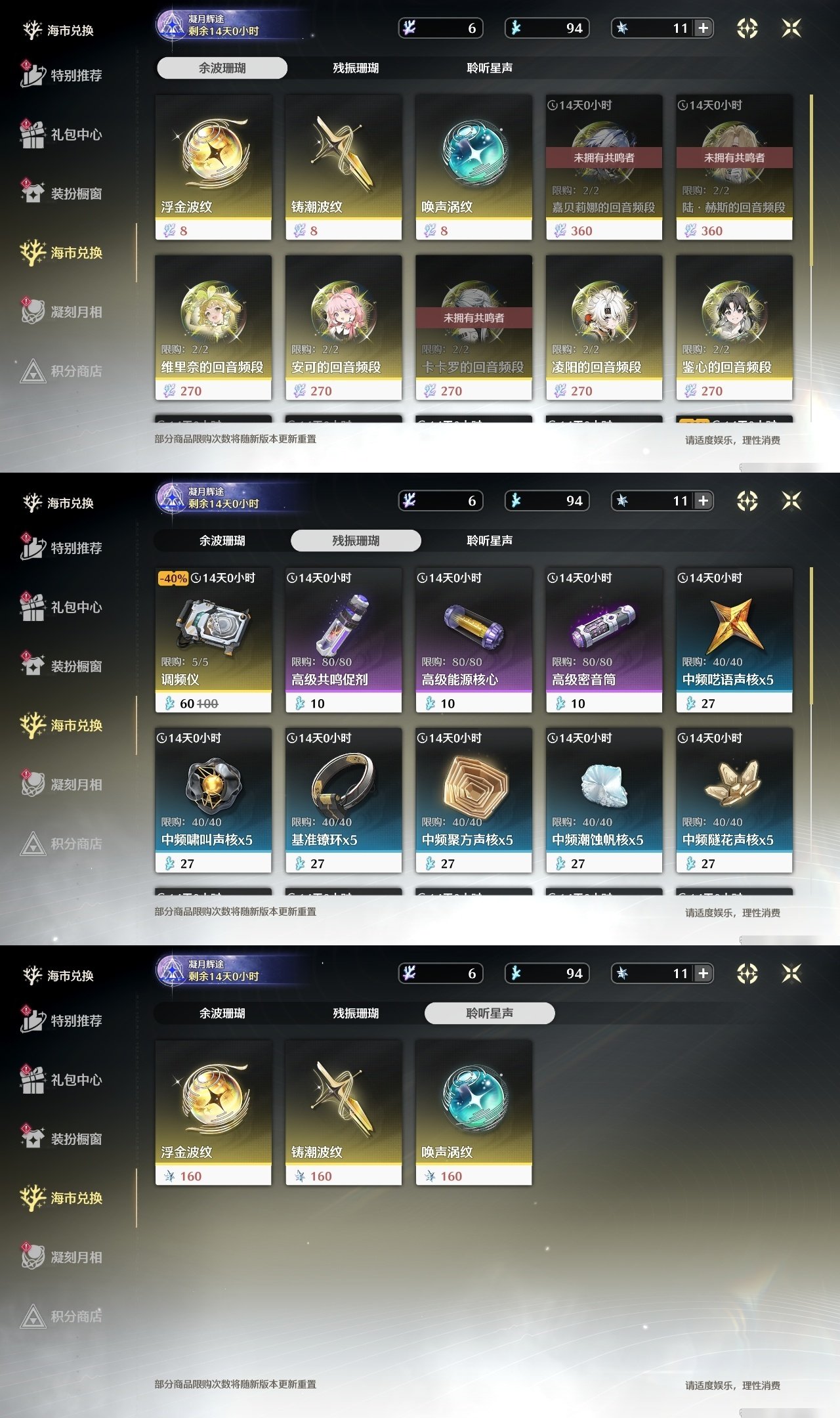Screen dimensions: 840x1418
Task: Choose 凌阳的回音频段 for 270
Action: coord(604,328)
